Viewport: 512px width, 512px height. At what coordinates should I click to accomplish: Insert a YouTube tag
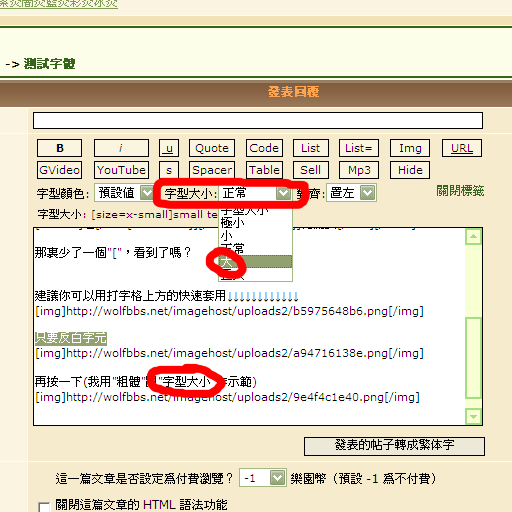121,170
